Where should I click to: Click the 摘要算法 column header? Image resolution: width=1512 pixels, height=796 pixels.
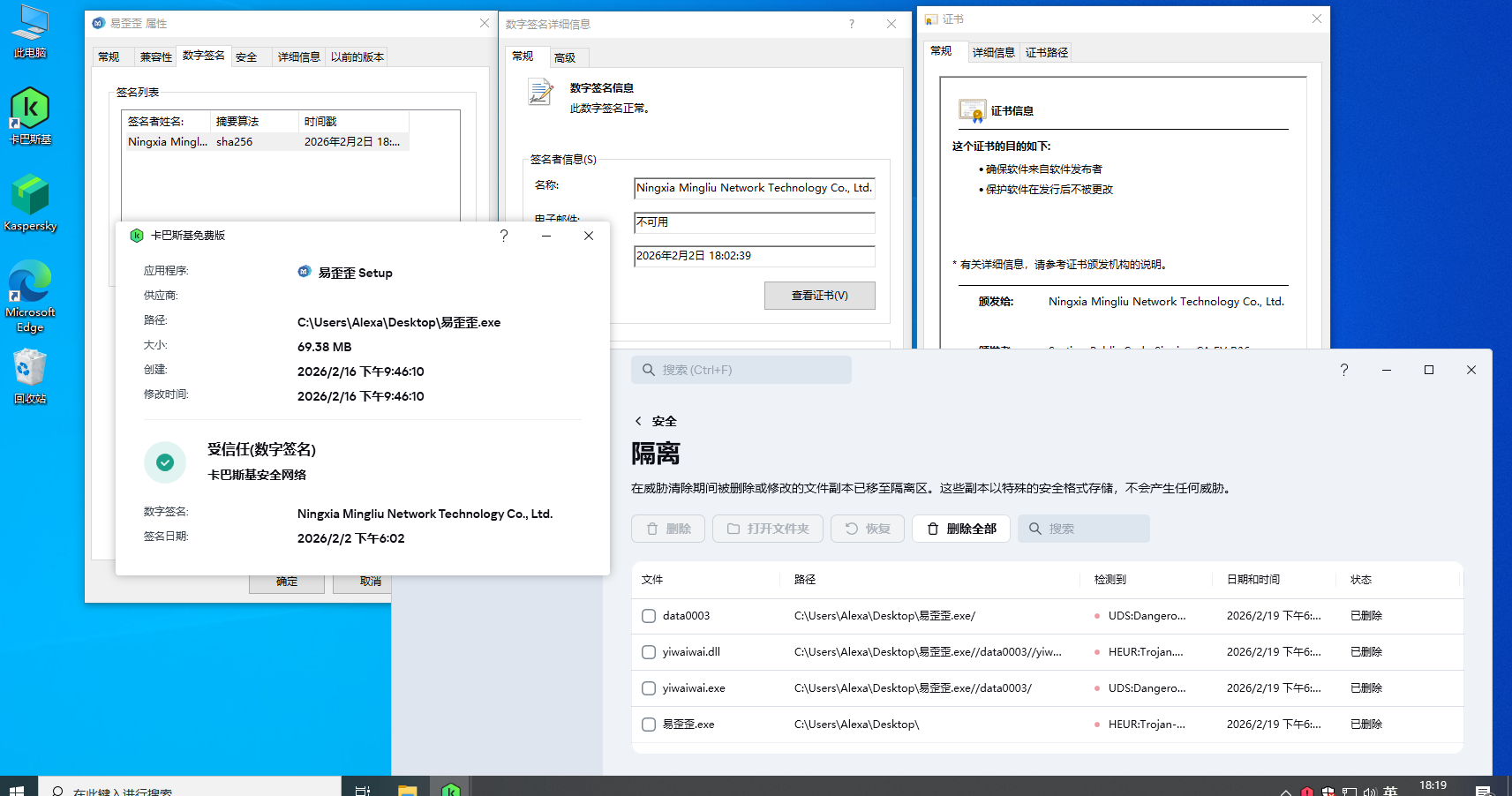click(x=256, y=122)
